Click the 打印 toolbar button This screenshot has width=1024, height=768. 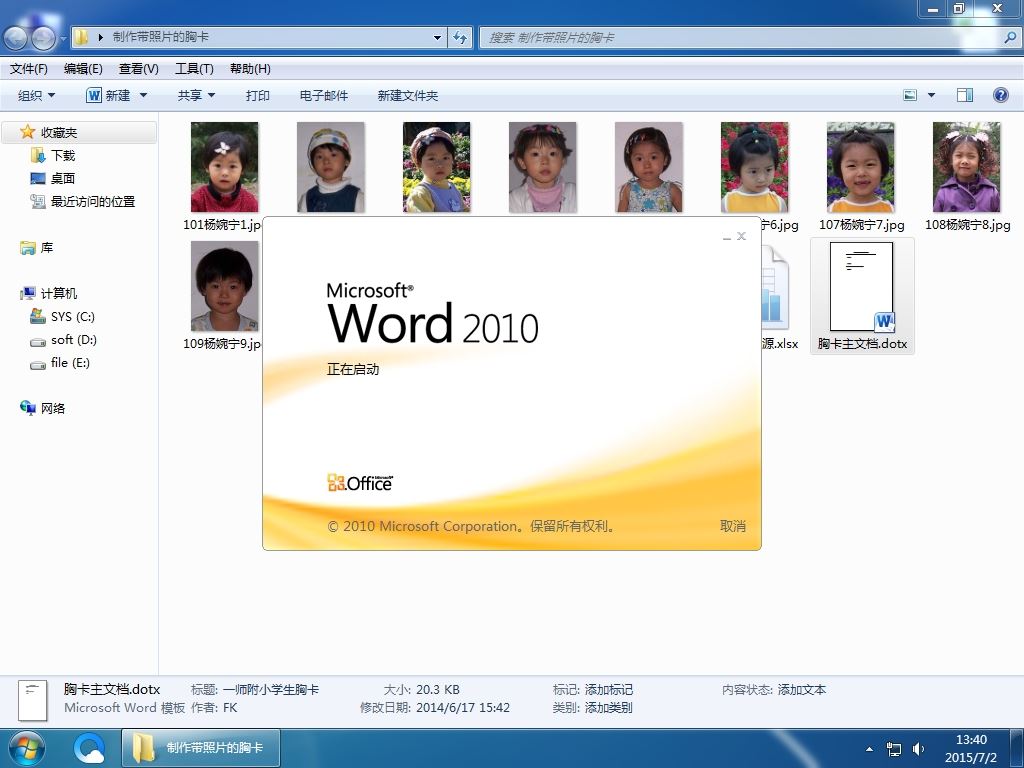tap(257, 95)
